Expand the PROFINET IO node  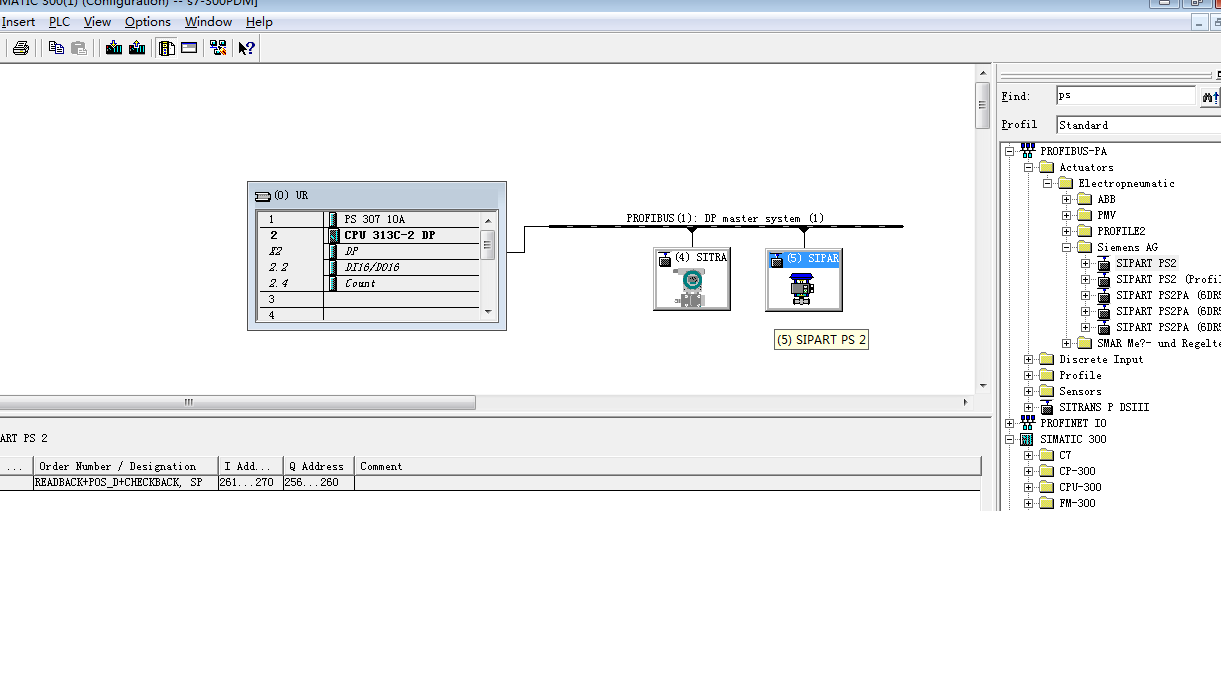[1009, 424]
